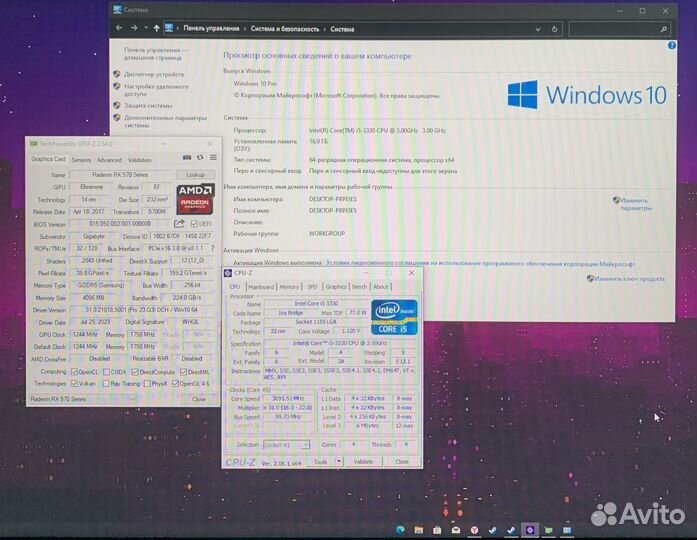Switch to the Sensors tab in GPU-Z
697x540 pixels.
(81, 160)
